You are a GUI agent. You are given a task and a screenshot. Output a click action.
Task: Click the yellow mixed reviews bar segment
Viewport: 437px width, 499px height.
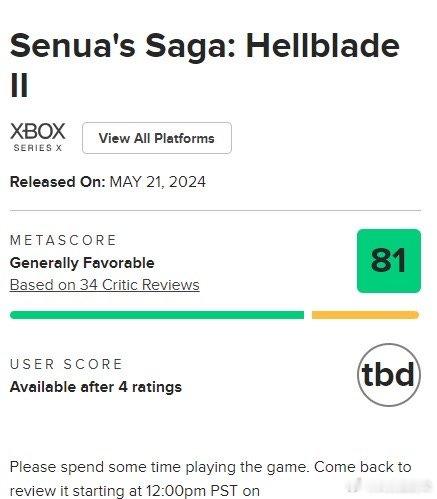tap(365, 315)
